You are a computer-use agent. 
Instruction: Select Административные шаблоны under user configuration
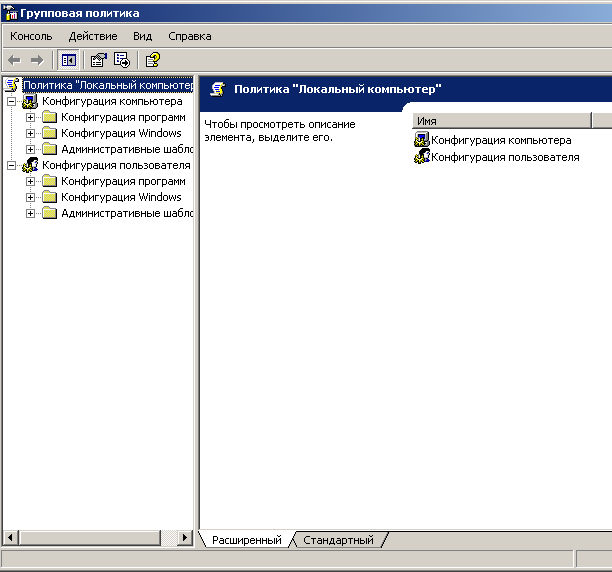coord(127,213)
